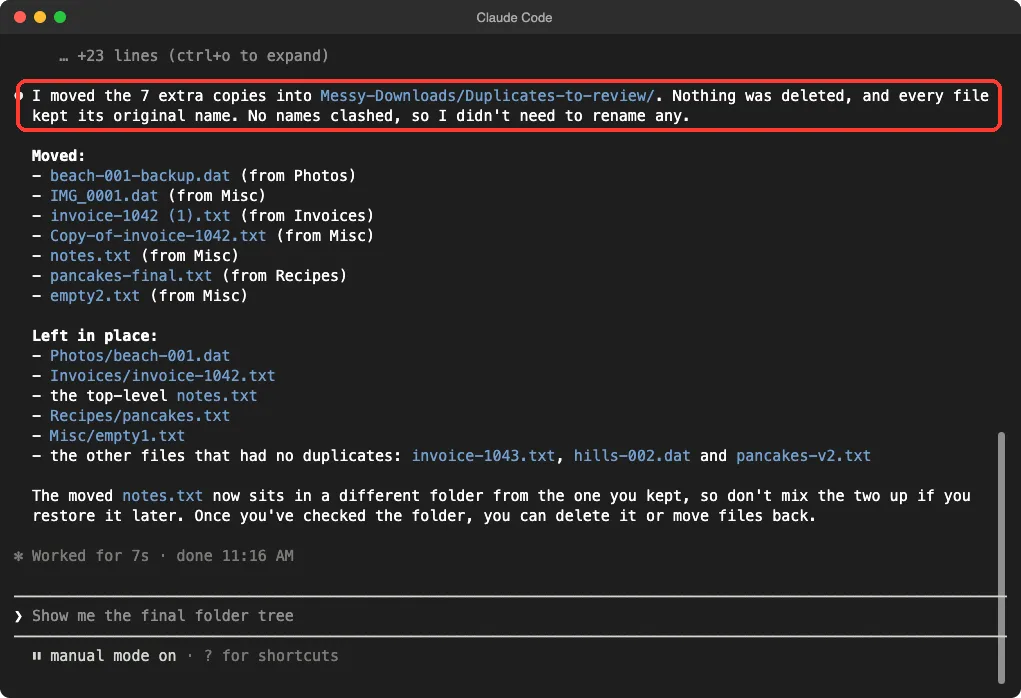The height and width of the screenshot is (698, 1021).
Task: Click the bullet marker before I moved the 7
Action: click(18, 96)
